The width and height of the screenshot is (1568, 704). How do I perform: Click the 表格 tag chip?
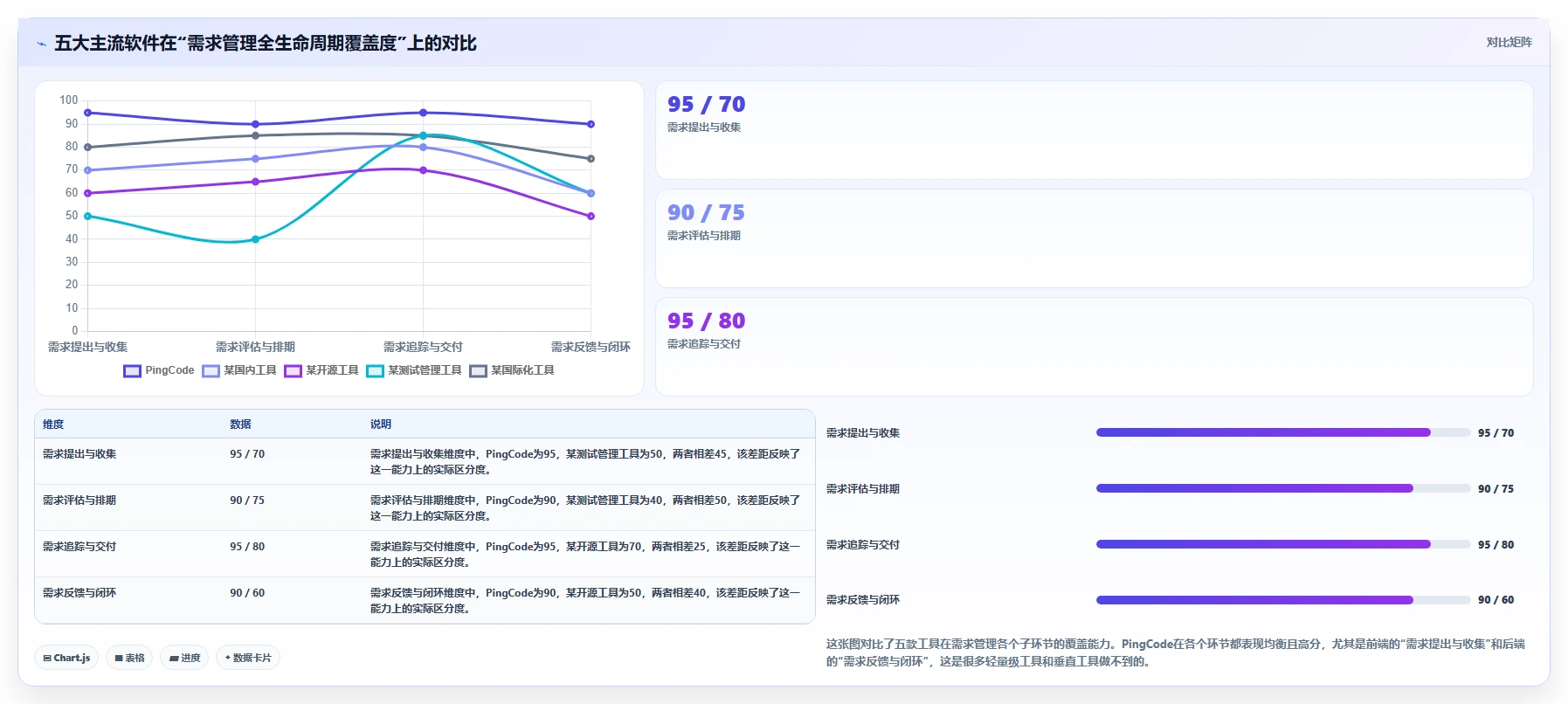click(x=129, y=658)
